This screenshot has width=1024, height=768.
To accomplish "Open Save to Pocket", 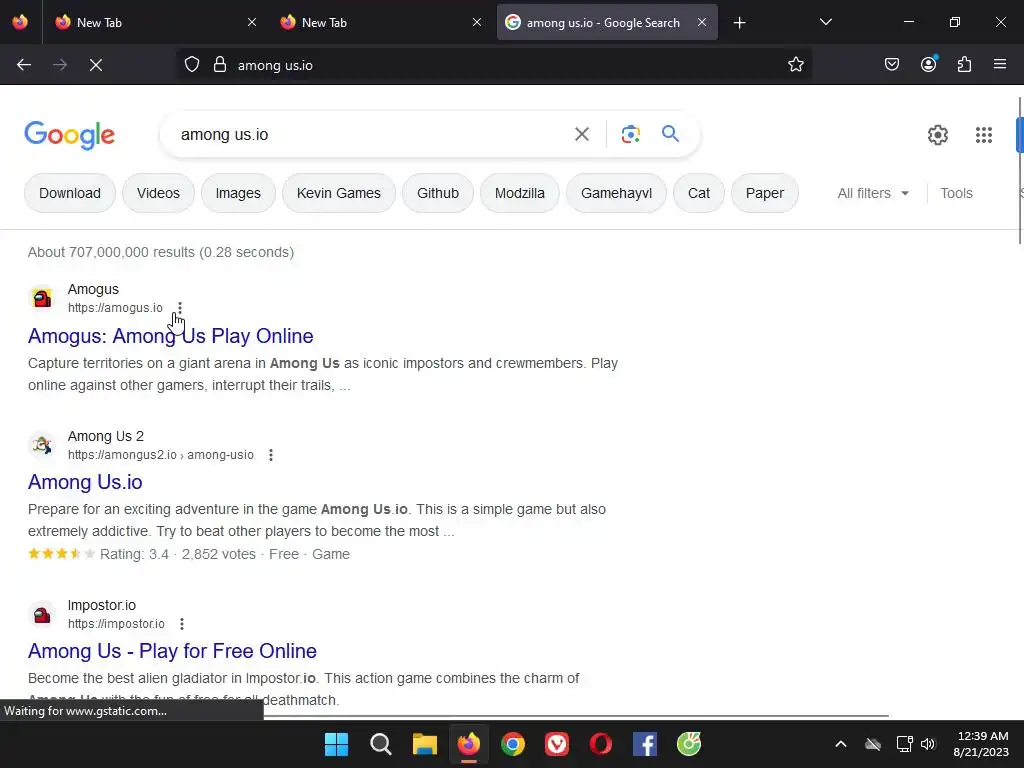I will click(x=891, y=65).
